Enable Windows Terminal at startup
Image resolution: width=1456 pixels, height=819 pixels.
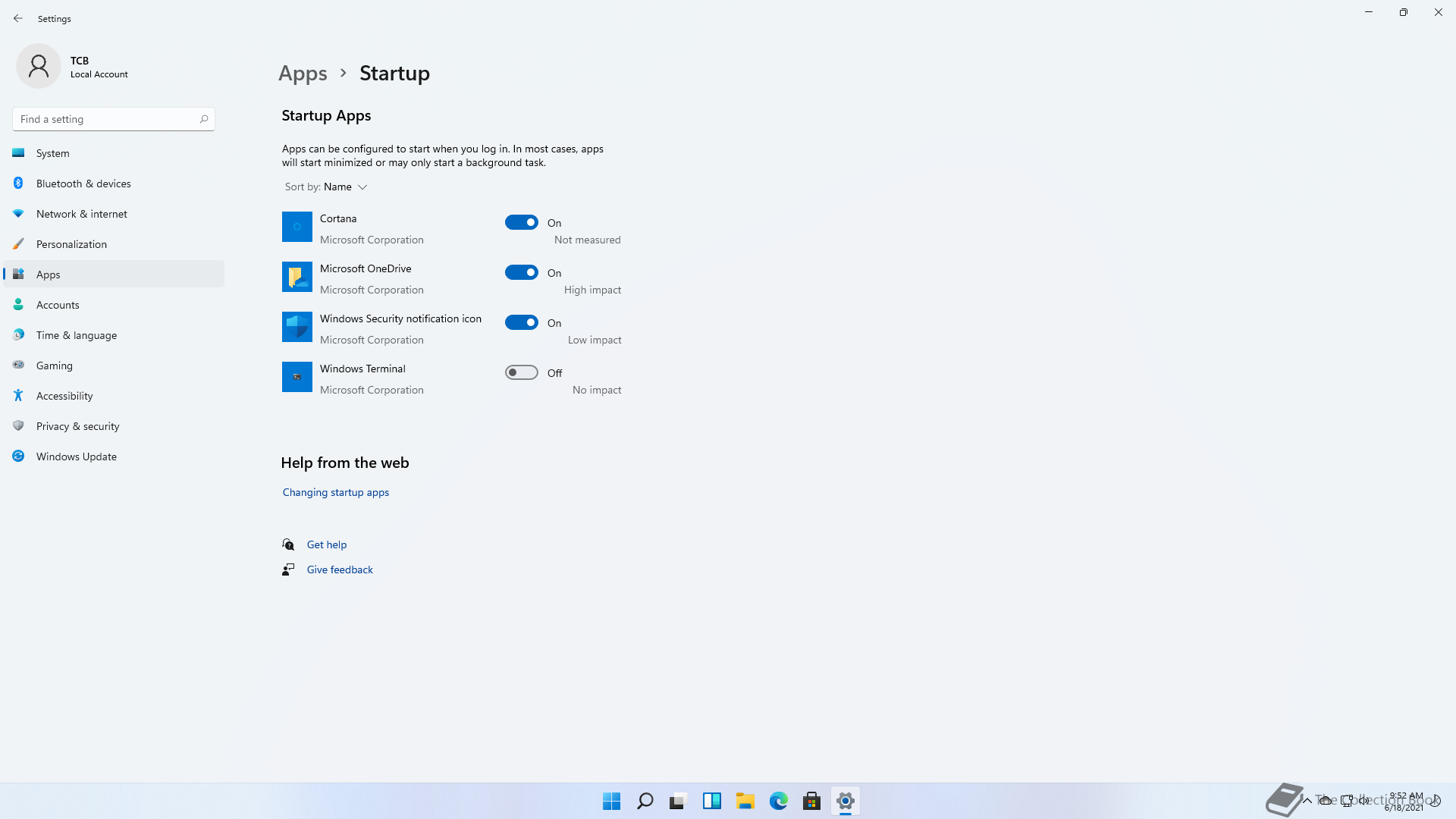(522, 372)
